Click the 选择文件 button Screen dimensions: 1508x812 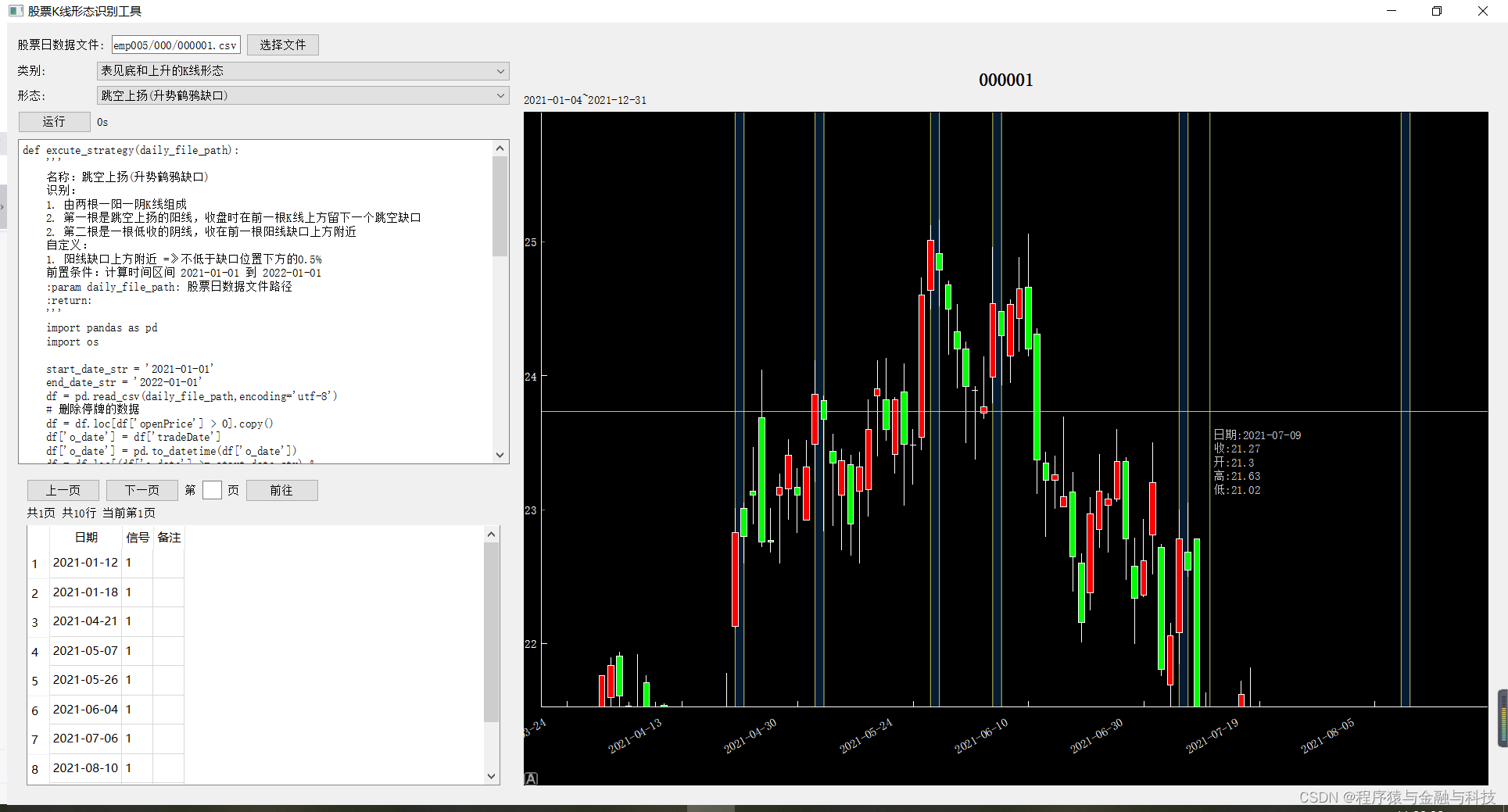[283, 45]
